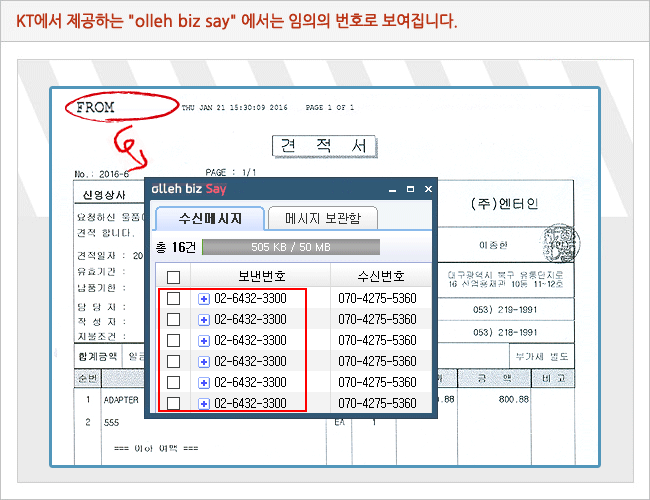Click the 수신번호 column header

pyautogui.click(x=381, y=276)
